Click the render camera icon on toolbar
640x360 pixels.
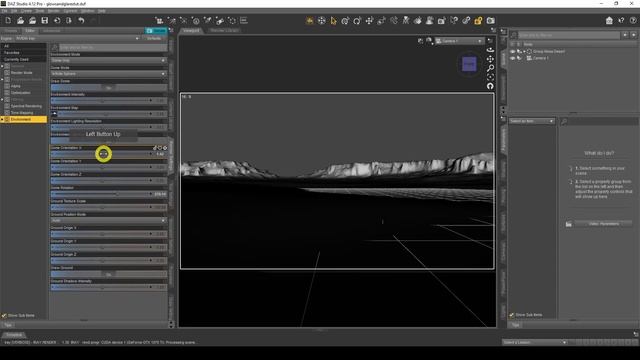click(x=490, y=20)
